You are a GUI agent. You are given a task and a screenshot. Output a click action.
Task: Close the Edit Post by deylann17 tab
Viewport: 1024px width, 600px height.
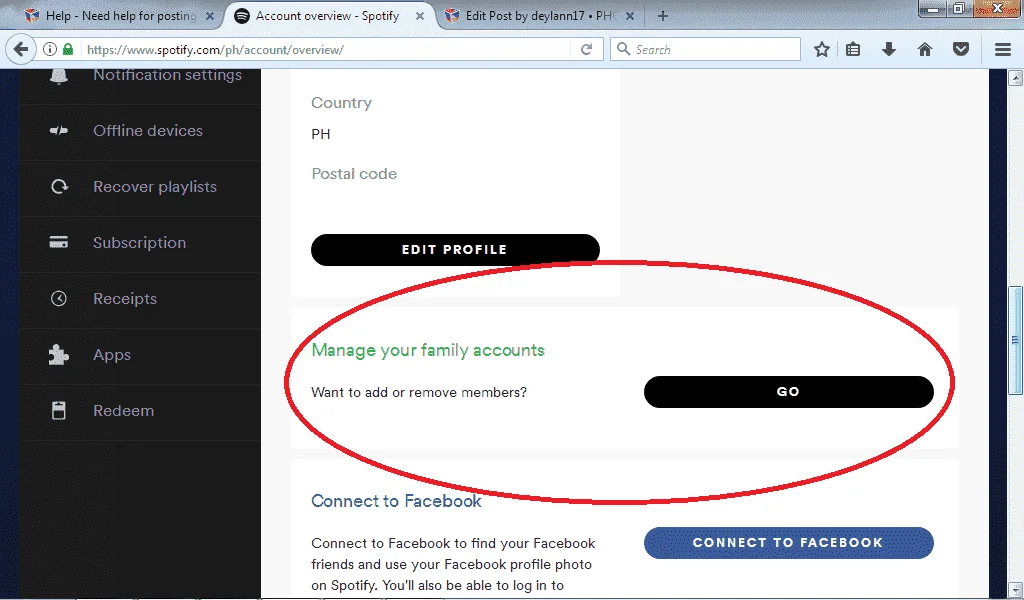630,16
